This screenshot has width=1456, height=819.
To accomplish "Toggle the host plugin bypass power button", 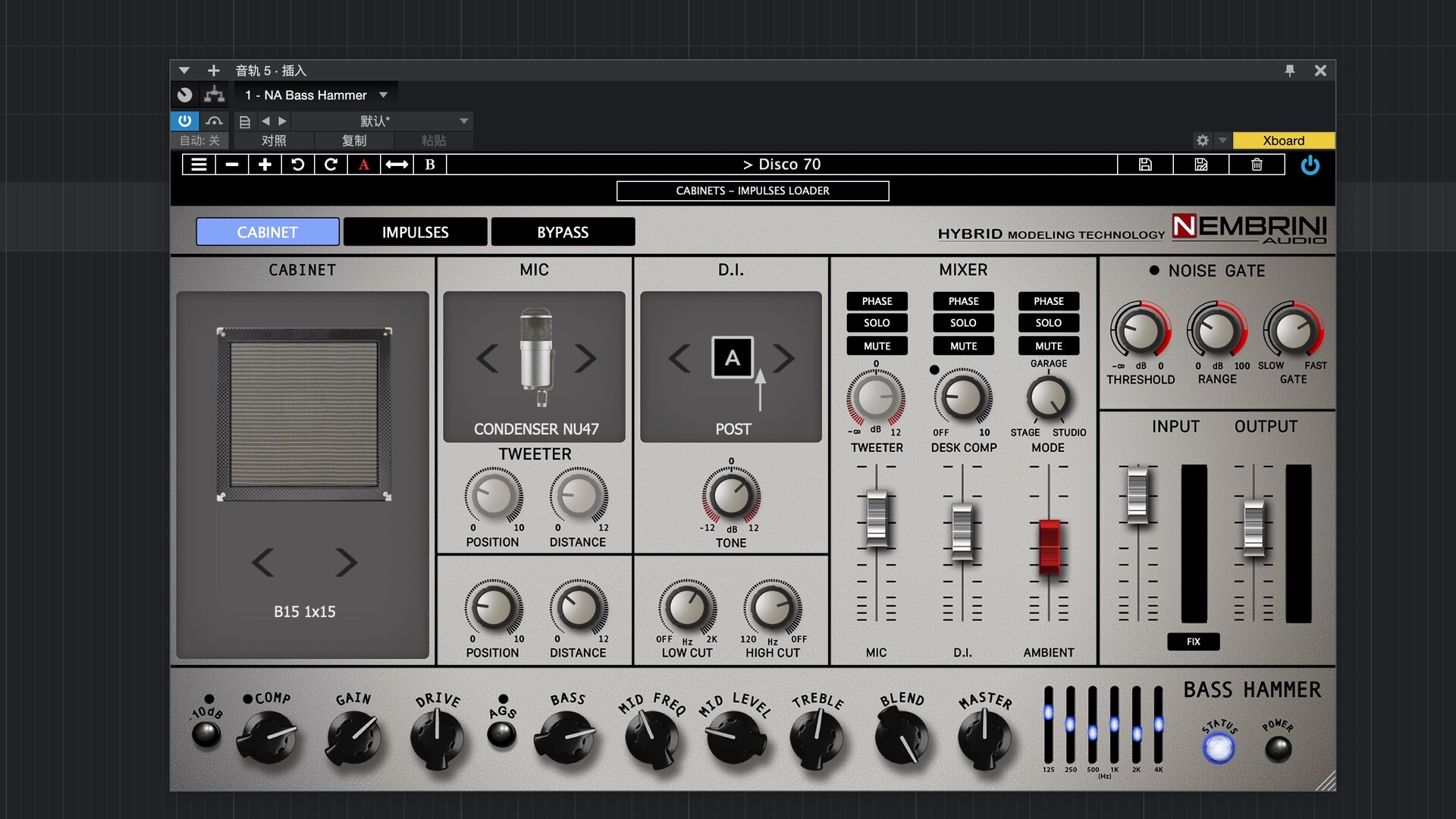I will [x=184, y=121].
